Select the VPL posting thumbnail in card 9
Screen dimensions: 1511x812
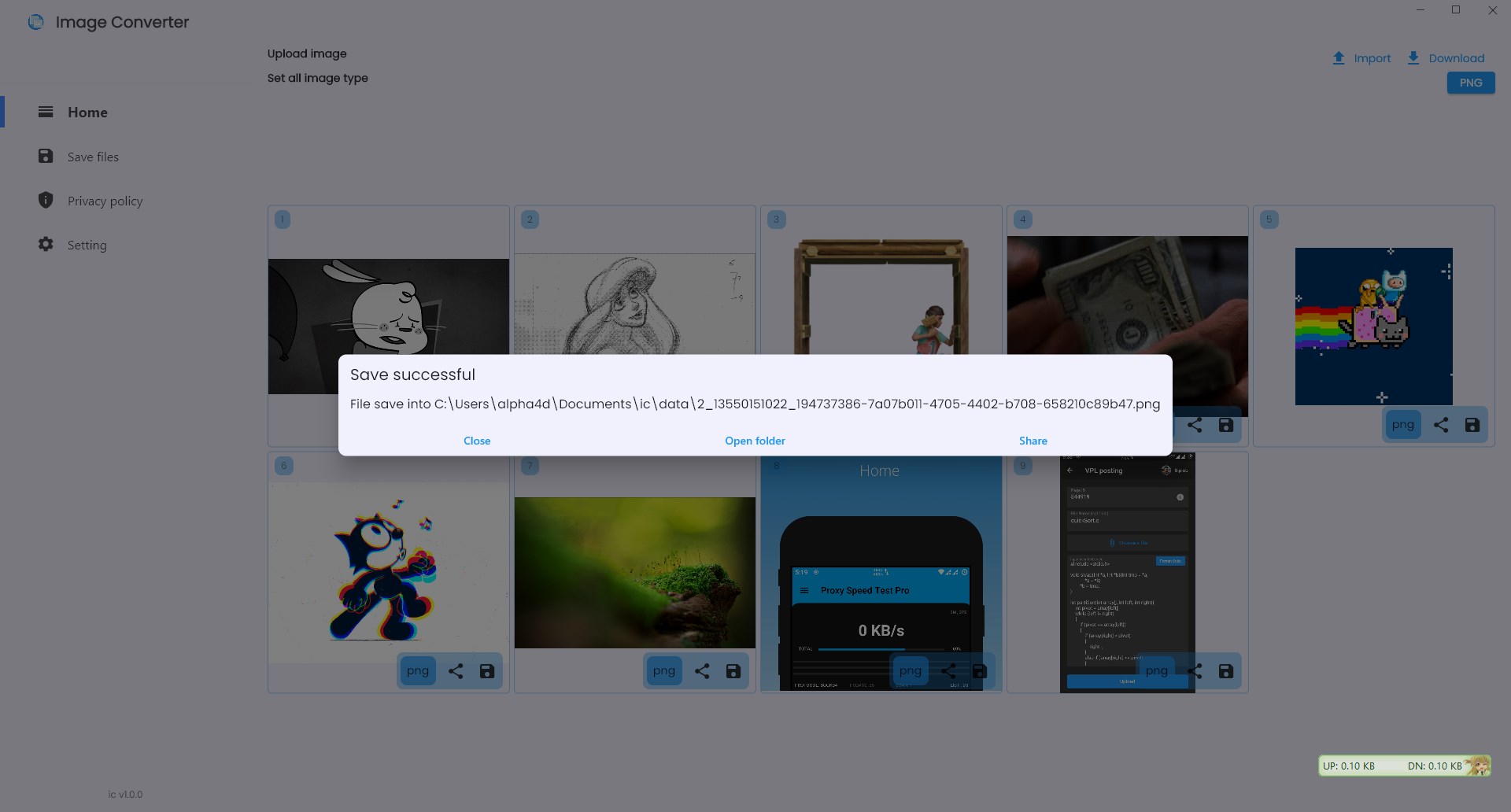tap(1127, 573)
